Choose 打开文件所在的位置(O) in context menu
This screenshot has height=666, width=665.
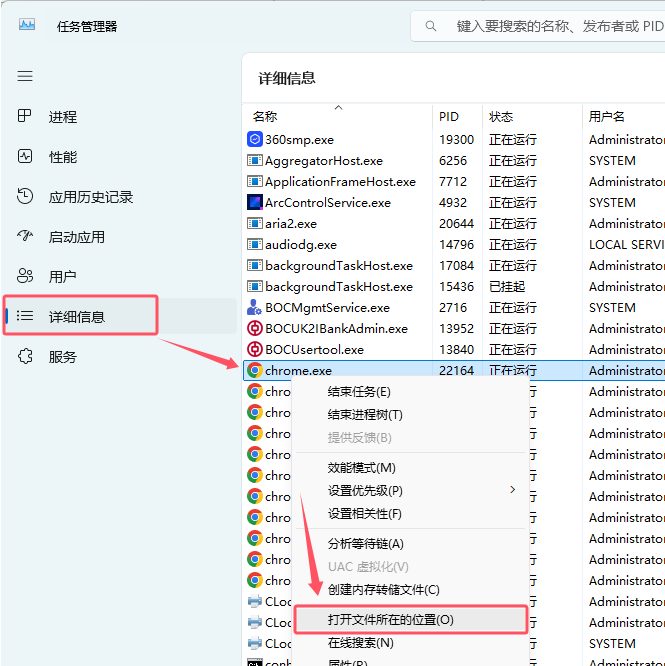[390, 620]
